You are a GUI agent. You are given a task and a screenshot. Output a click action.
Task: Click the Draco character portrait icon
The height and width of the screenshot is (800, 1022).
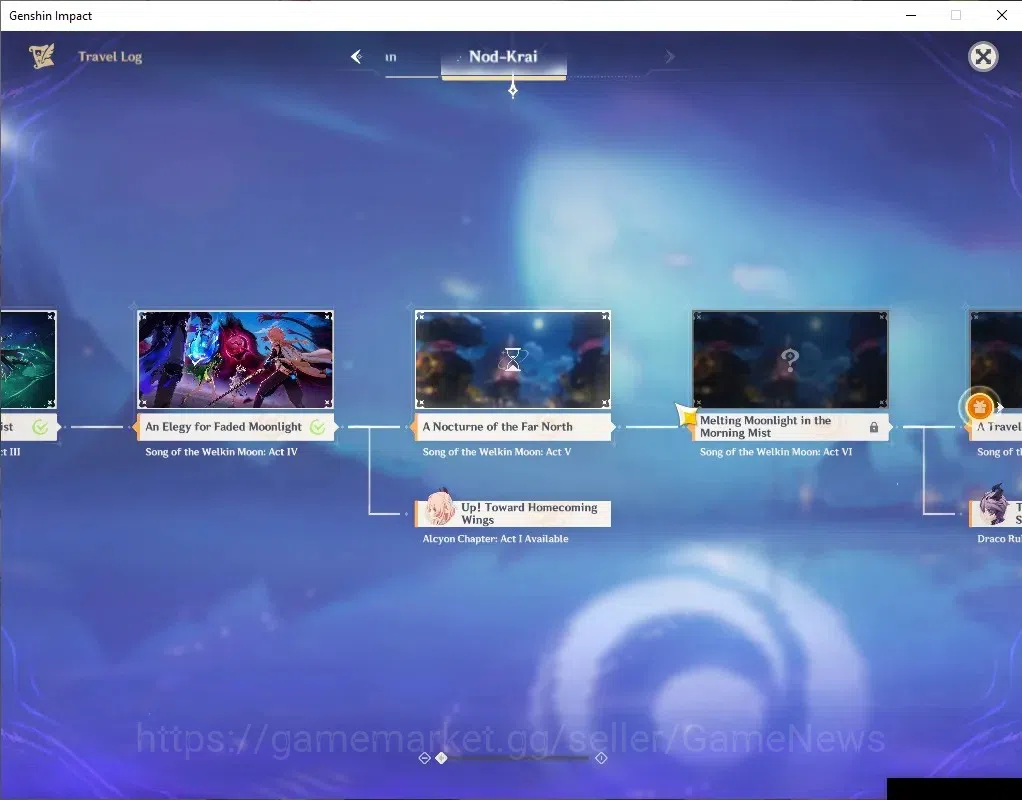pos(993,505)
